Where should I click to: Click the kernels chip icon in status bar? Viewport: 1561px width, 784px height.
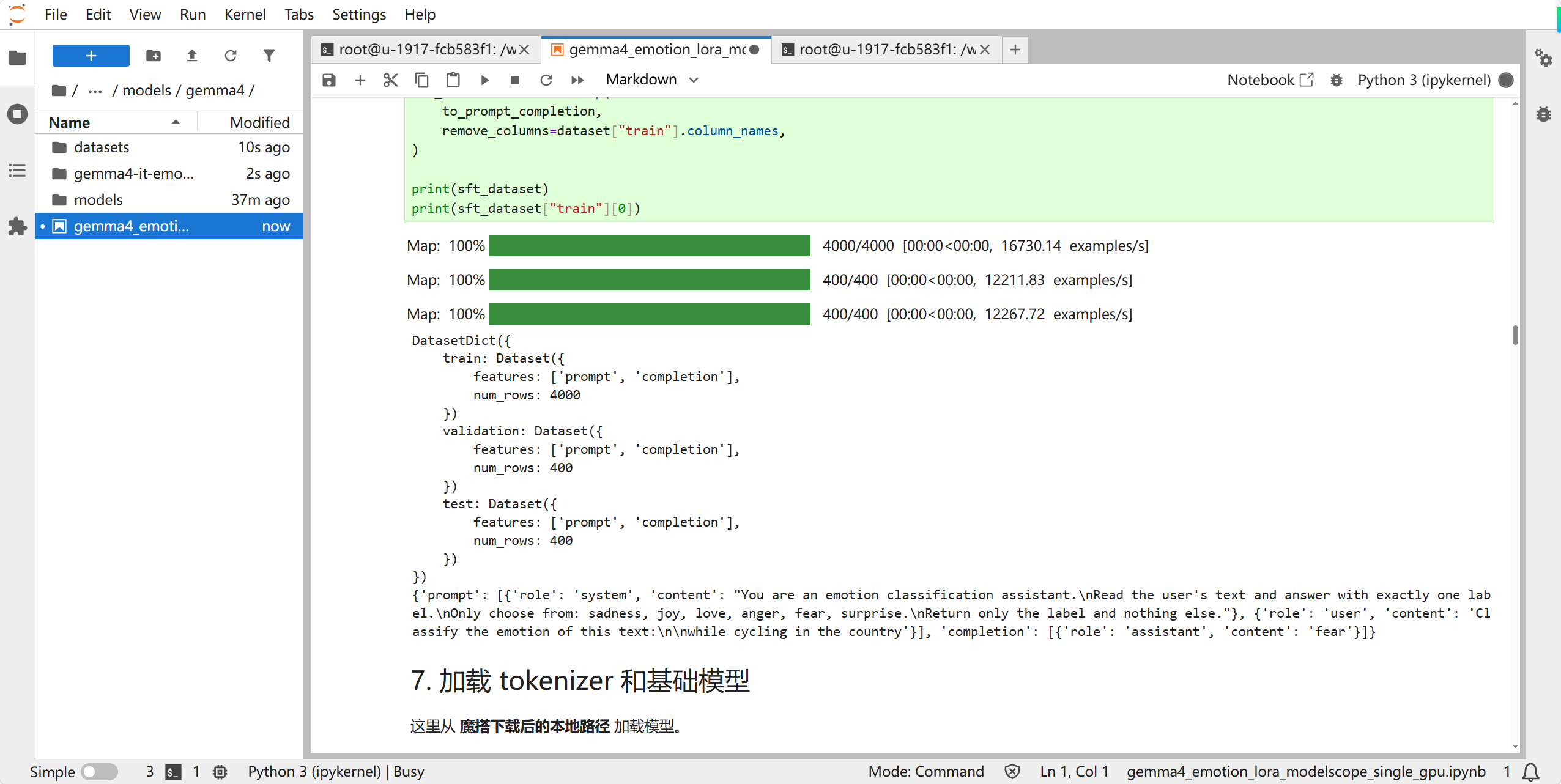click(220, 772)
